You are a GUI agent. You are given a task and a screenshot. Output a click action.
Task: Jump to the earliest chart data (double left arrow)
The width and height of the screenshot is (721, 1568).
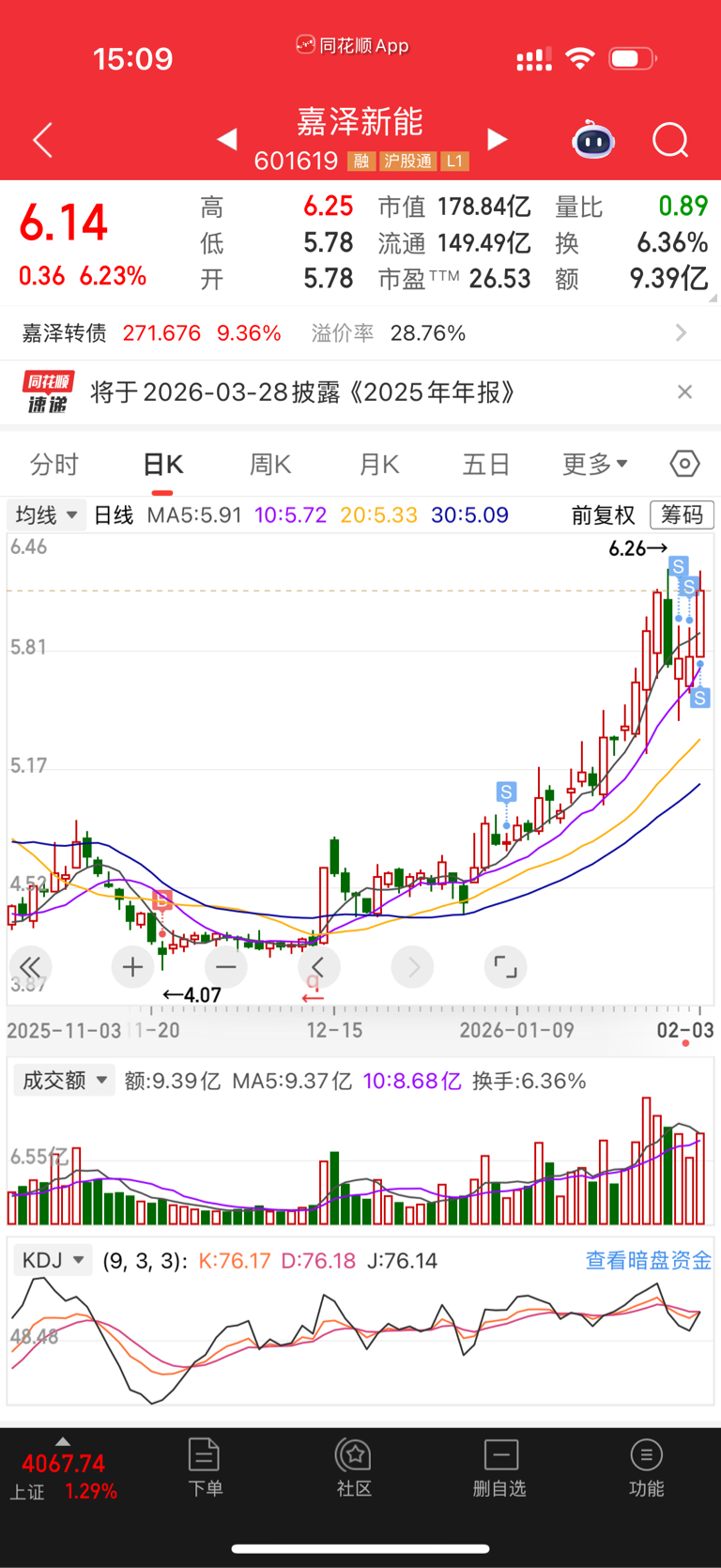click(x=29, y=967)
